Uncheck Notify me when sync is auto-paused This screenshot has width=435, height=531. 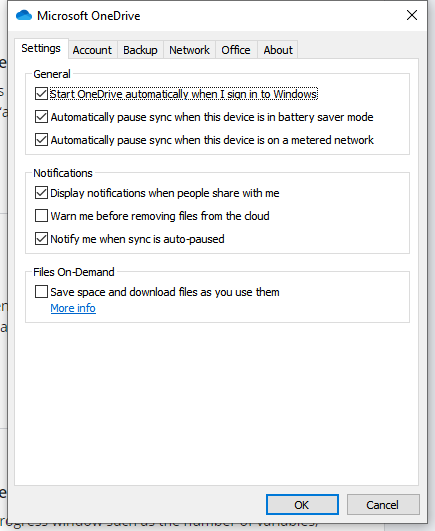point(41,239)
